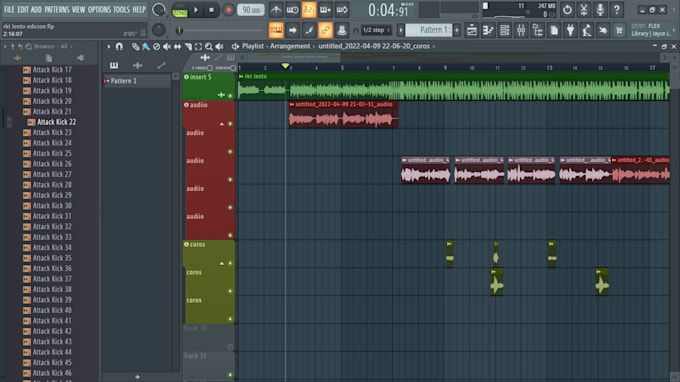Click the Stop button in transport

212,10
